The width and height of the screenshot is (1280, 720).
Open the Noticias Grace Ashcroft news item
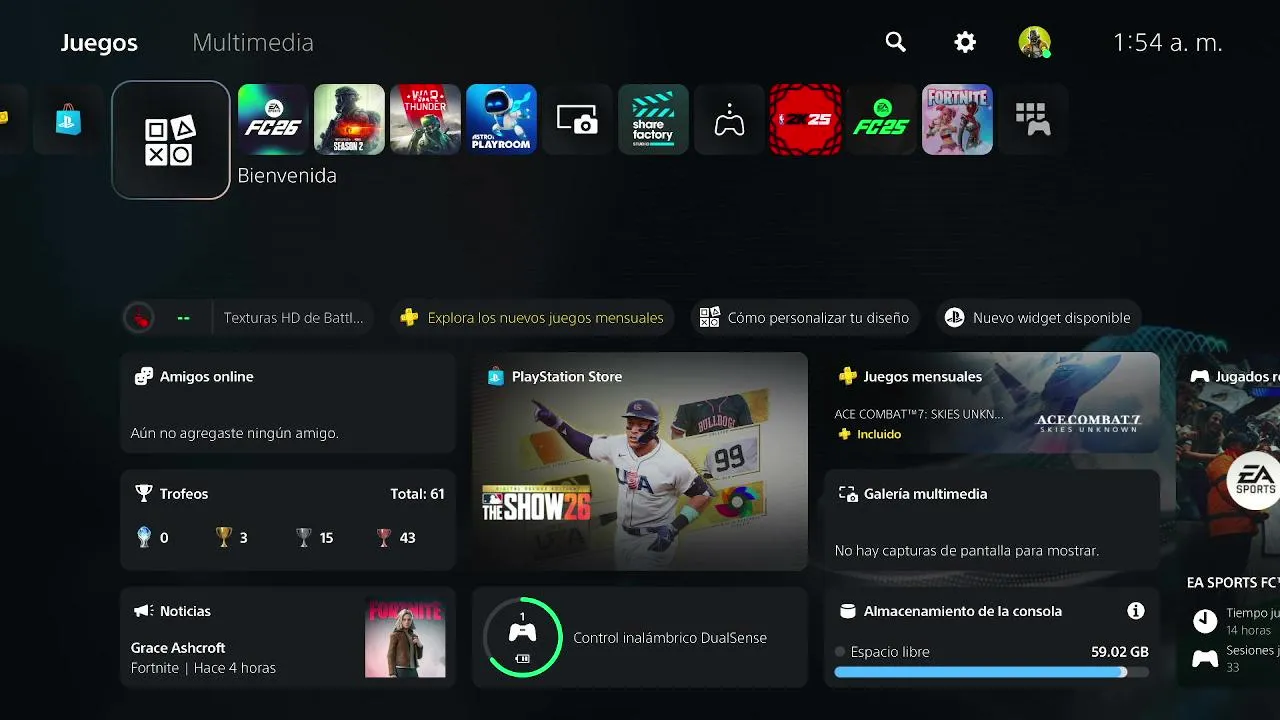(x=288, y=637)
